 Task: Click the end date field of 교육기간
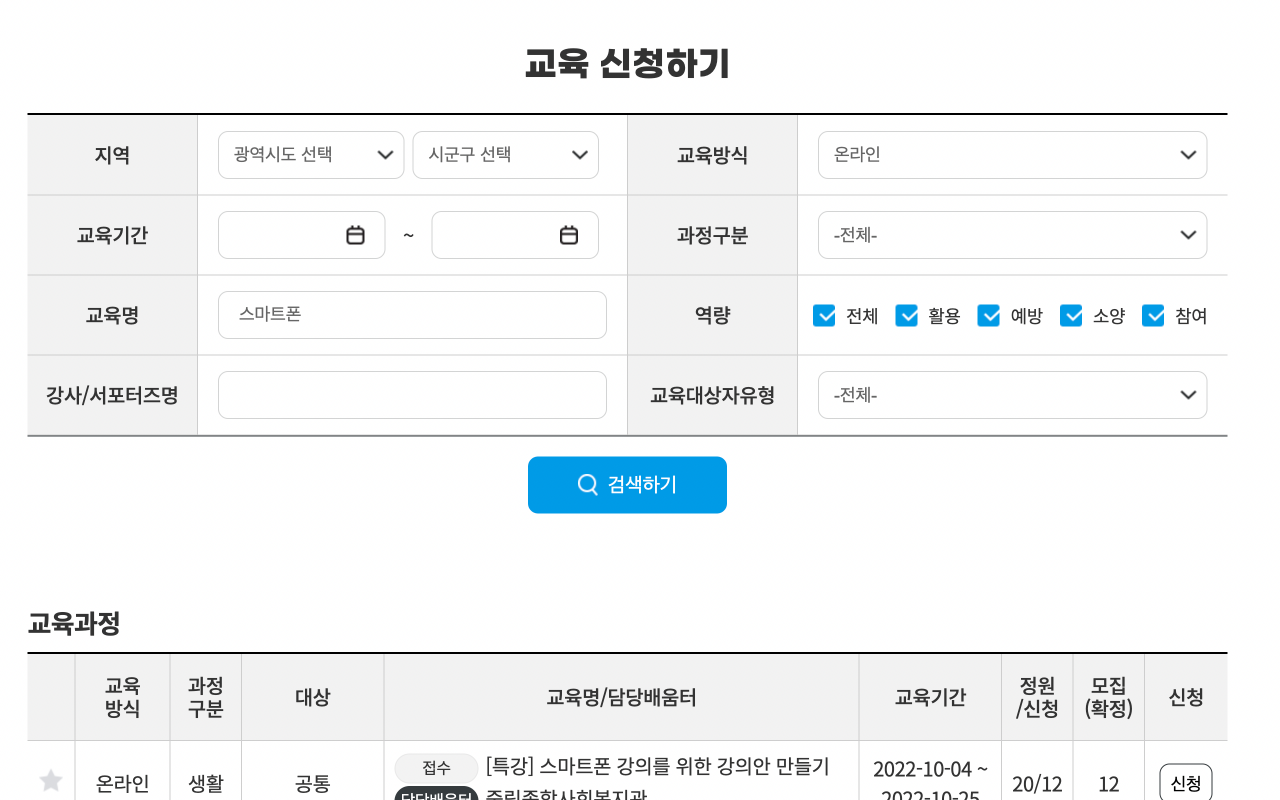(515, 235)
